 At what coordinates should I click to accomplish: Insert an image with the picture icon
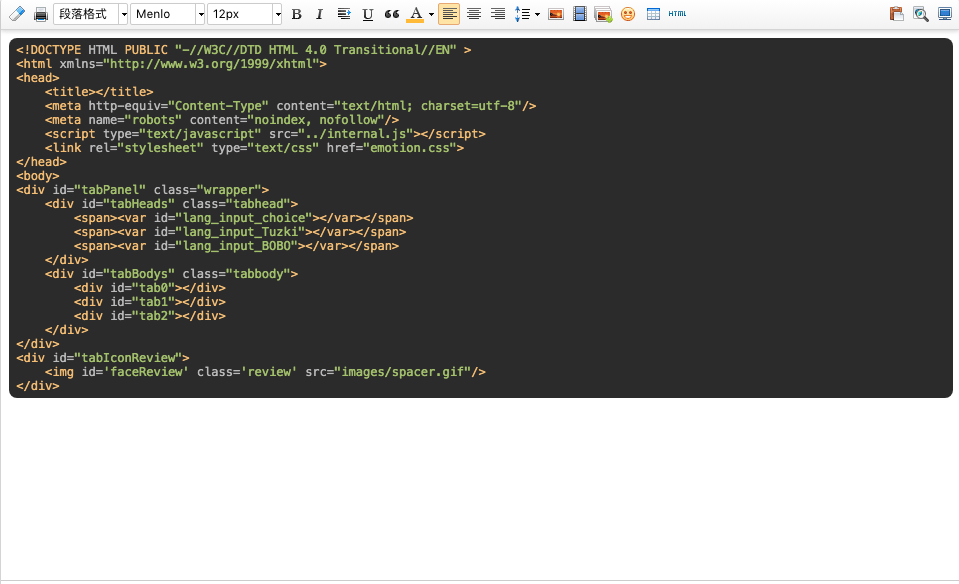(x=556, y=13)
